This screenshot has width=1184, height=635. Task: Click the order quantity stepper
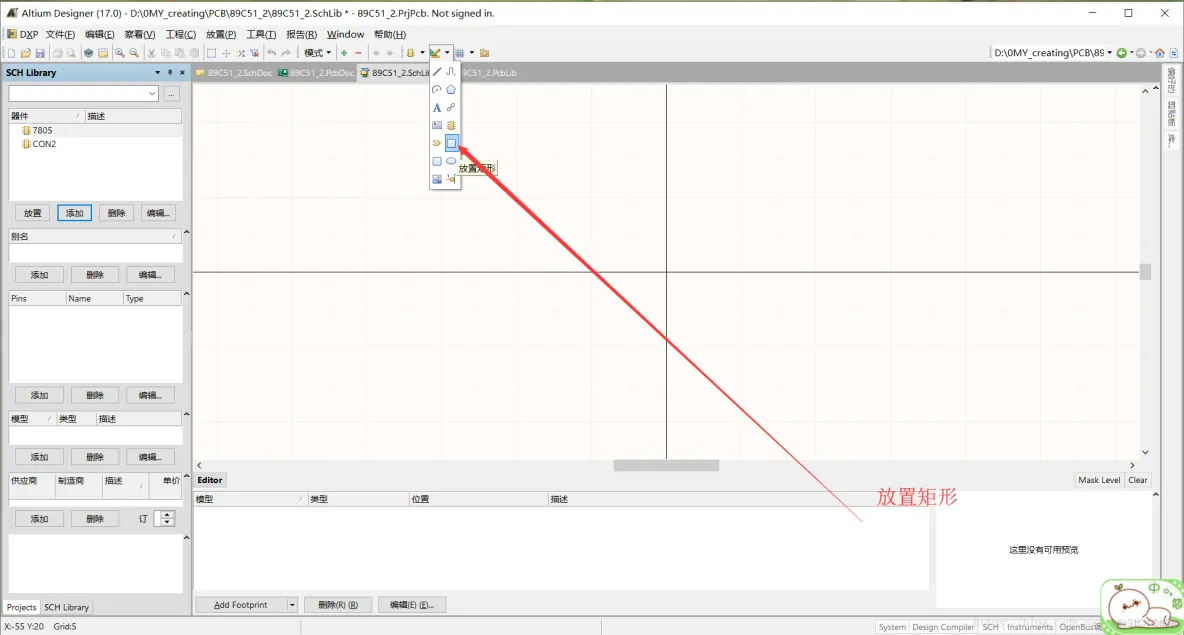[167, 519]
